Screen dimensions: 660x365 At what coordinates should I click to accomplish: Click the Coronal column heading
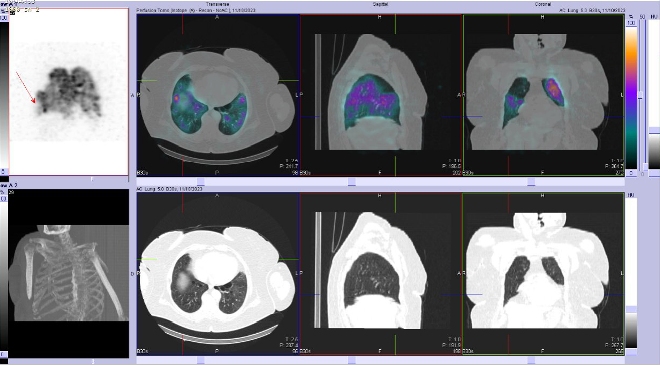tap(543, 4)
